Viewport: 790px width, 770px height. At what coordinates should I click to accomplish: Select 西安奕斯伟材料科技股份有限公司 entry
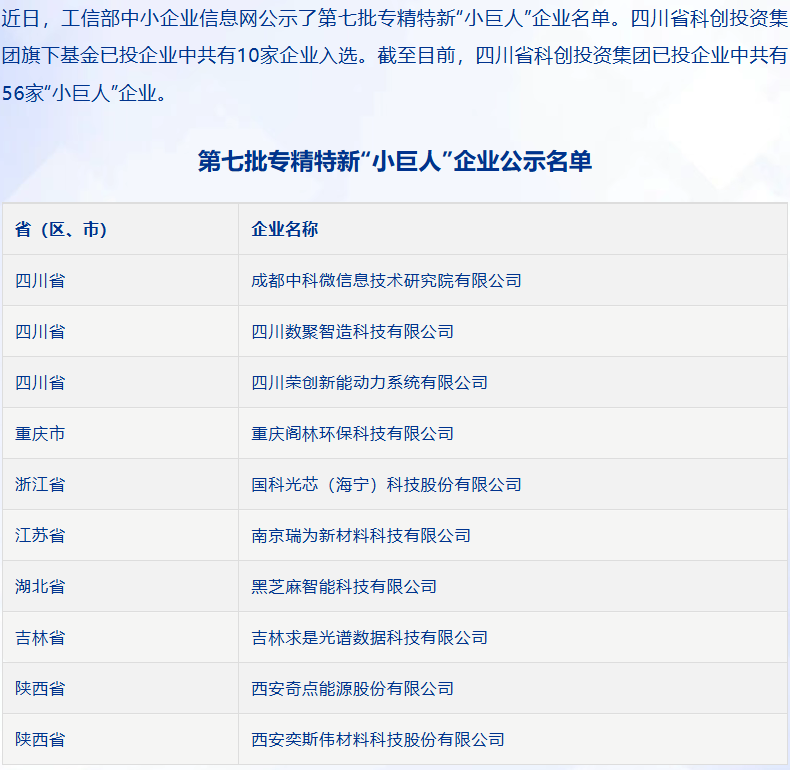pos(378,740)
